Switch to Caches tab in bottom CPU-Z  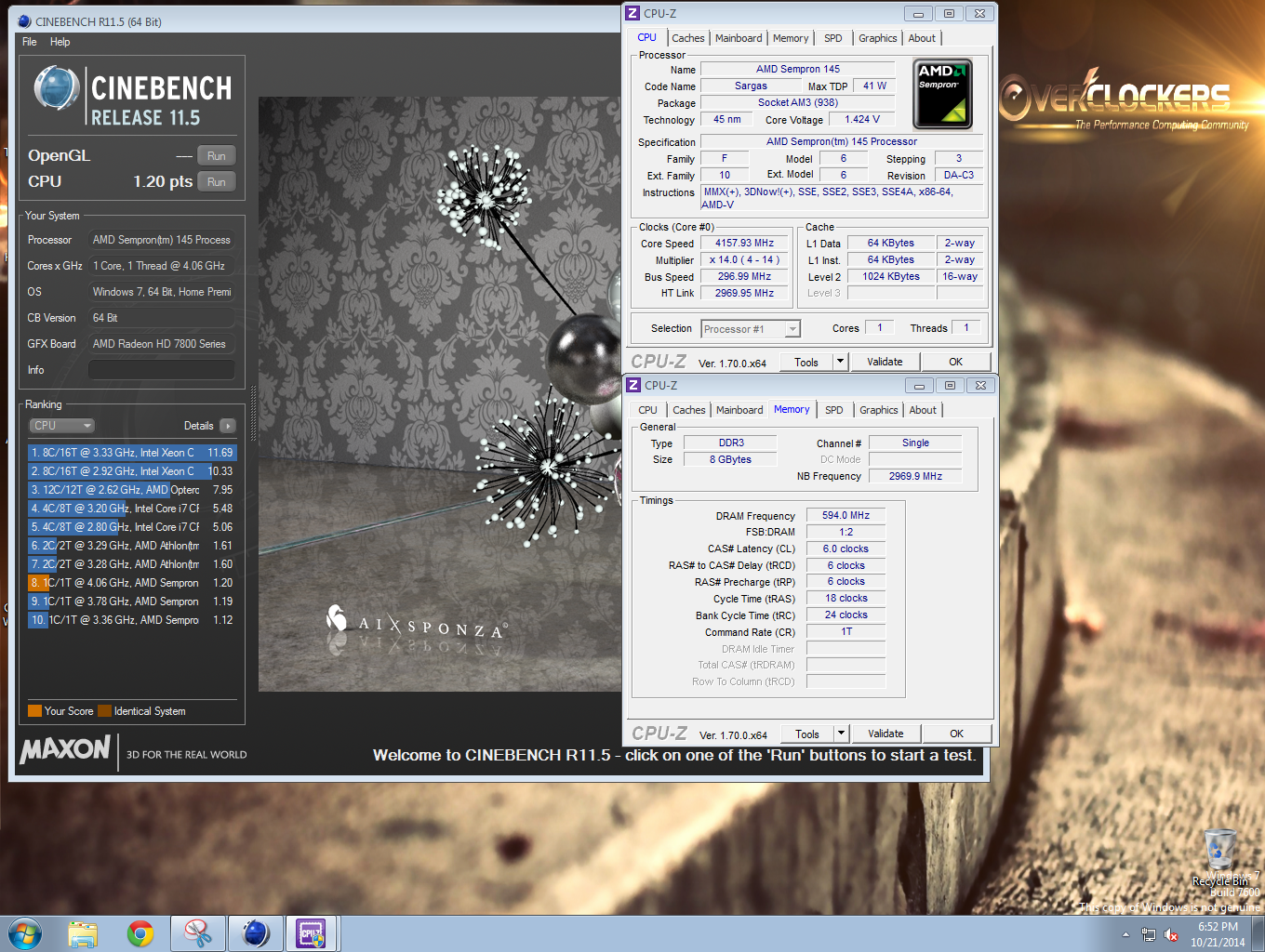(689, 410)
